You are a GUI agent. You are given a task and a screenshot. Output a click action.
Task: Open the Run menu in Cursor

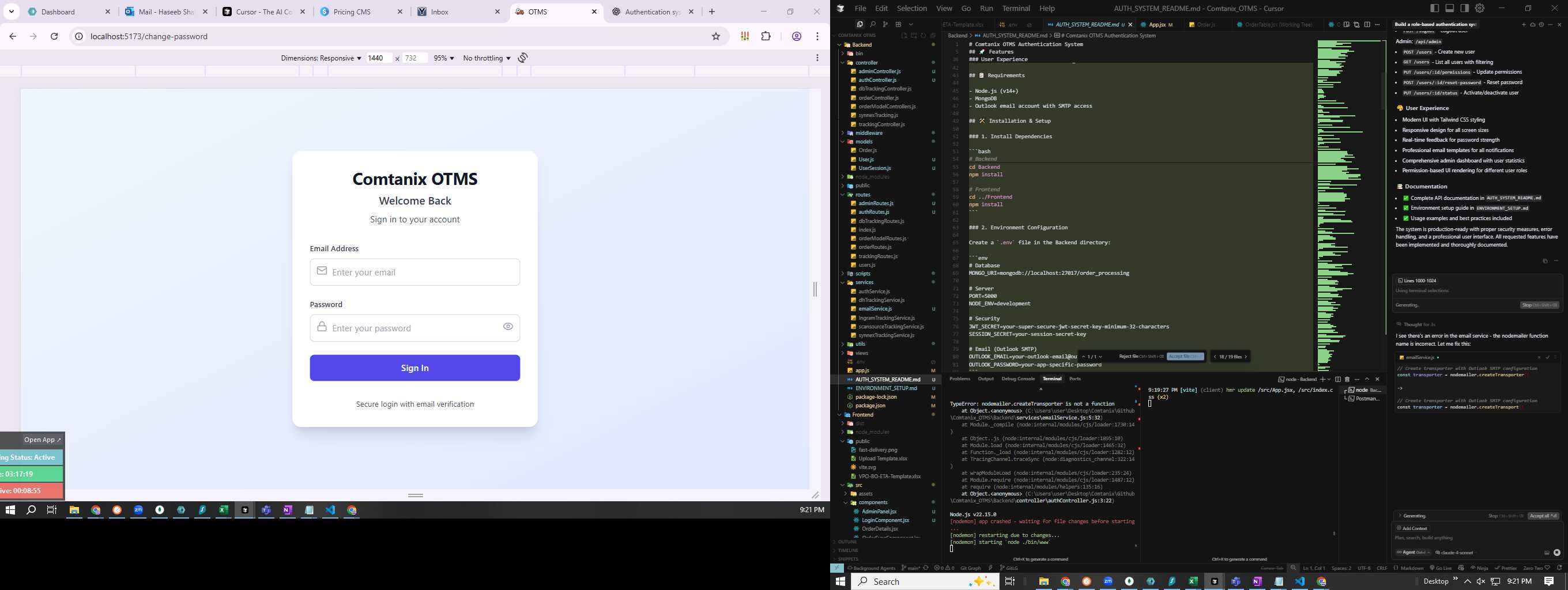pyautogui.click(x=987, y=8)
